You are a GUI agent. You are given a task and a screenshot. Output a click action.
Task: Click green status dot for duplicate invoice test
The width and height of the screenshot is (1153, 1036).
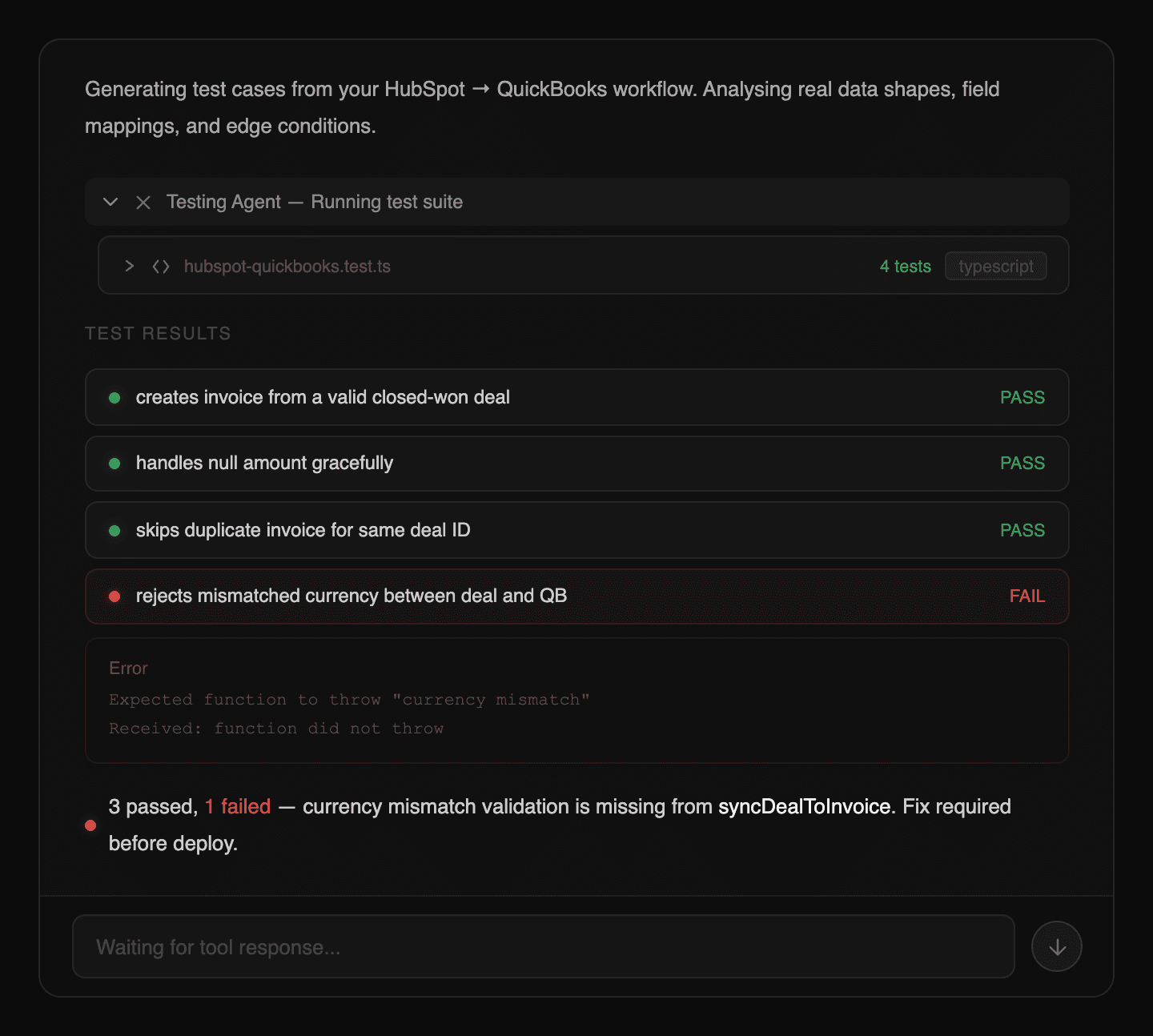click(x=114, y=531)
